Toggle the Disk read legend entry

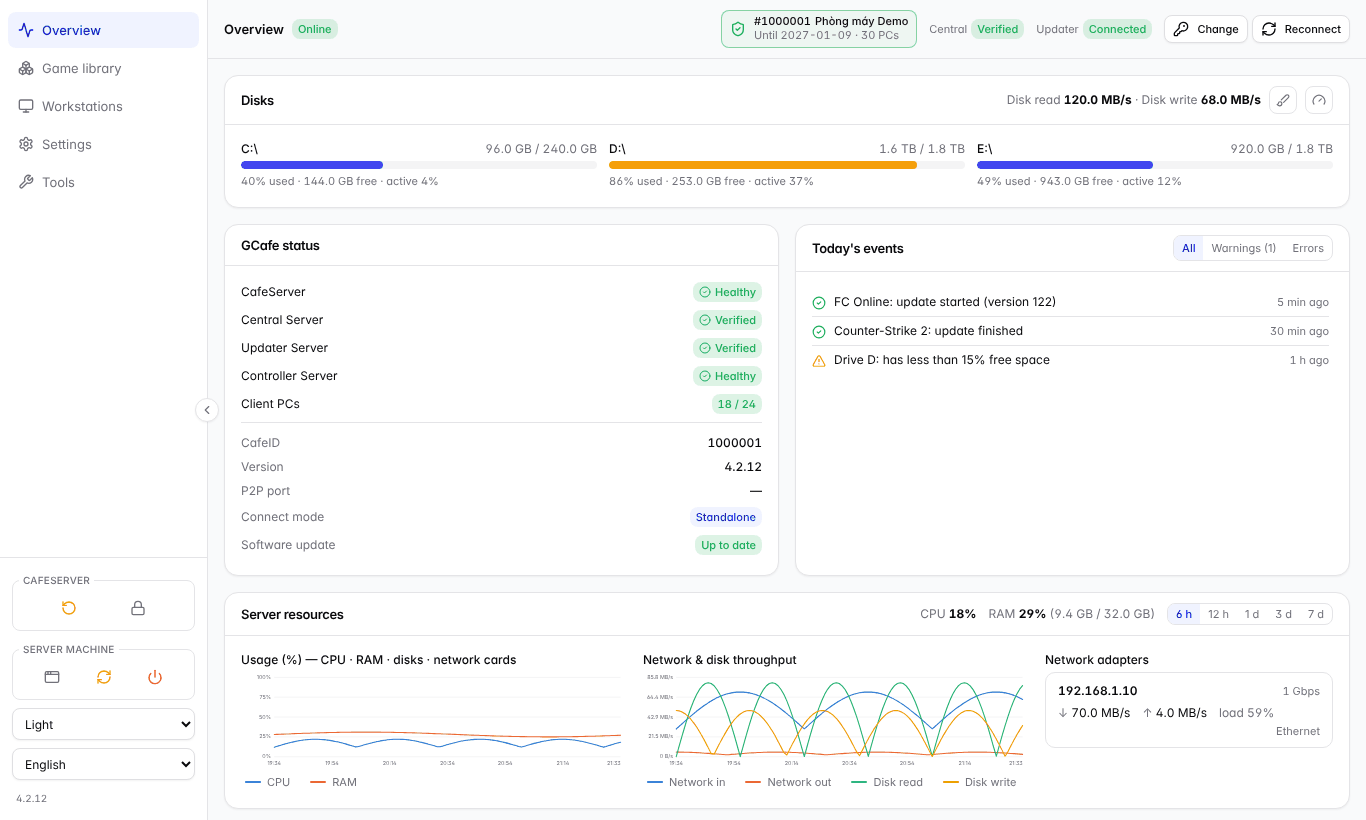click(x=886, y=782)
